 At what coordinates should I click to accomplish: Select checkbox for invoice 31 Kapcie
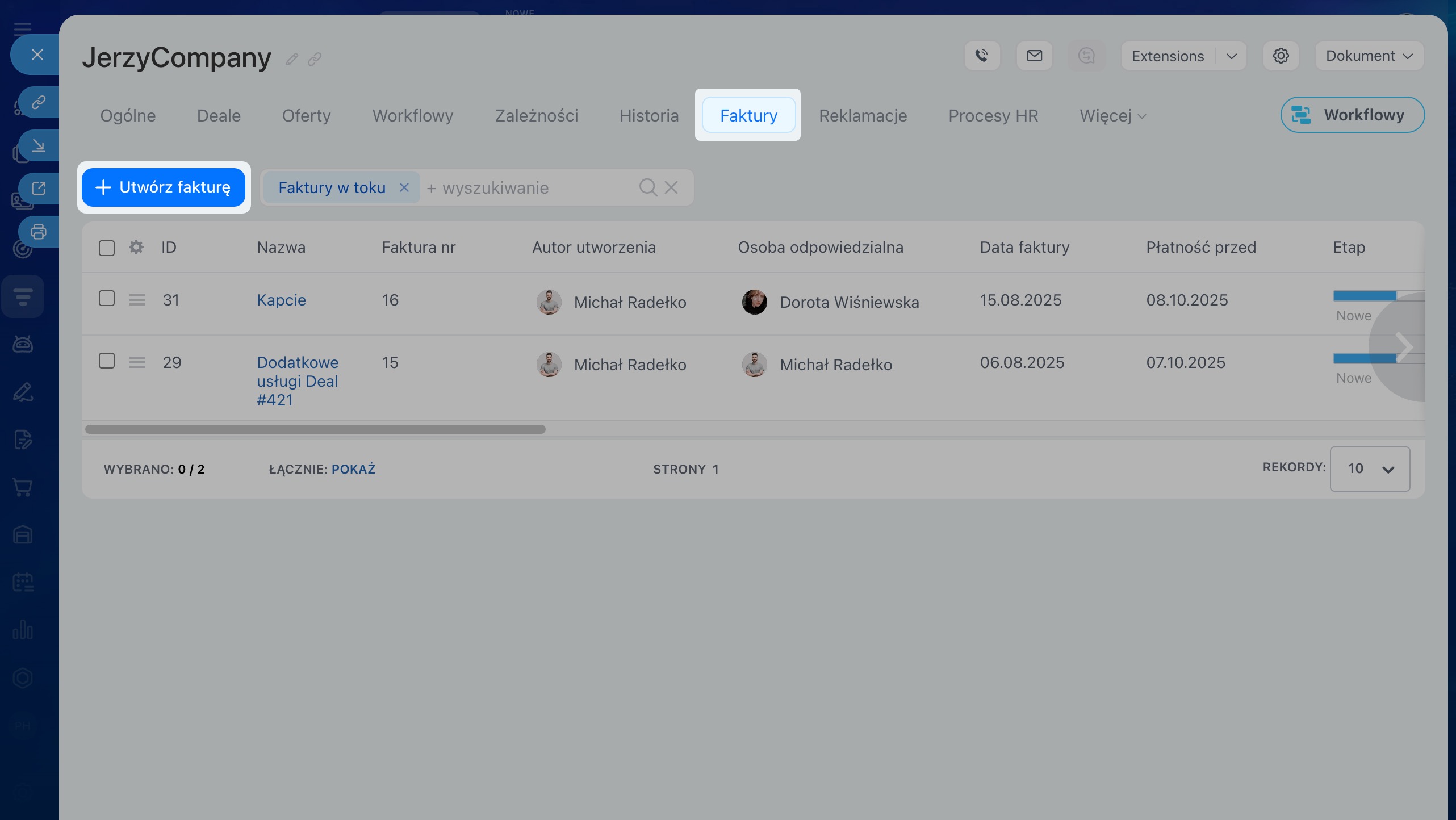107,299
